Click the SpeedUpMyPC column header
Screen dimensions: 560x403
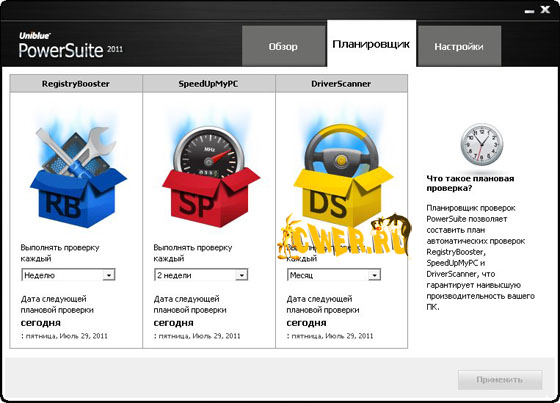(x=209, y=84)
